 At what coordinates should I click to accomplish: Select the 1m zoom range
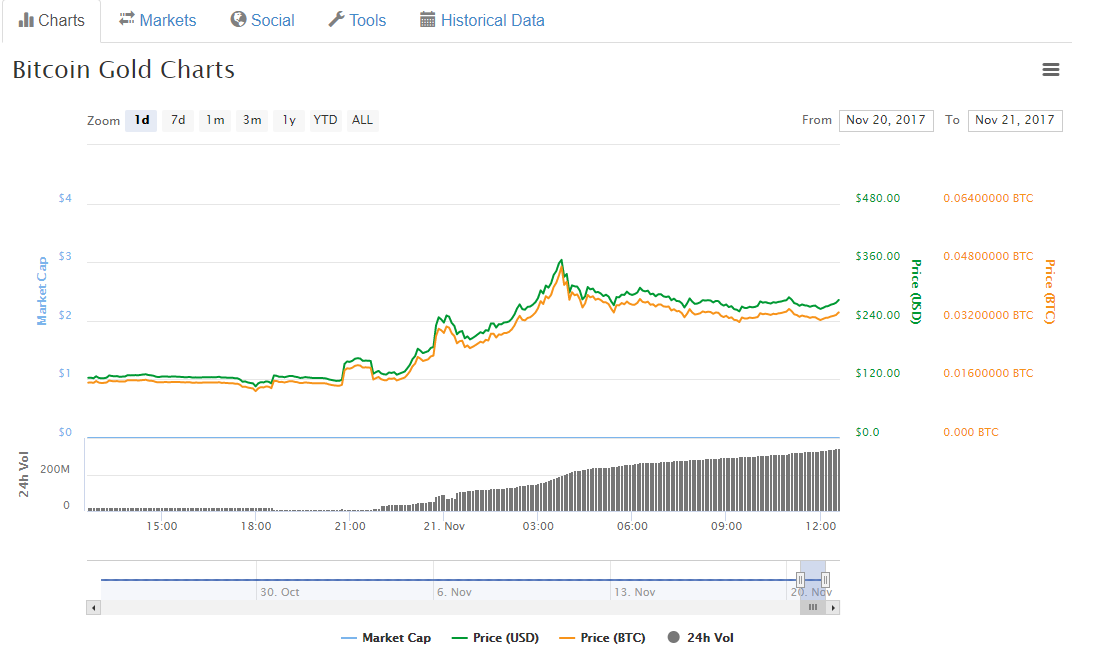point(215,120)
